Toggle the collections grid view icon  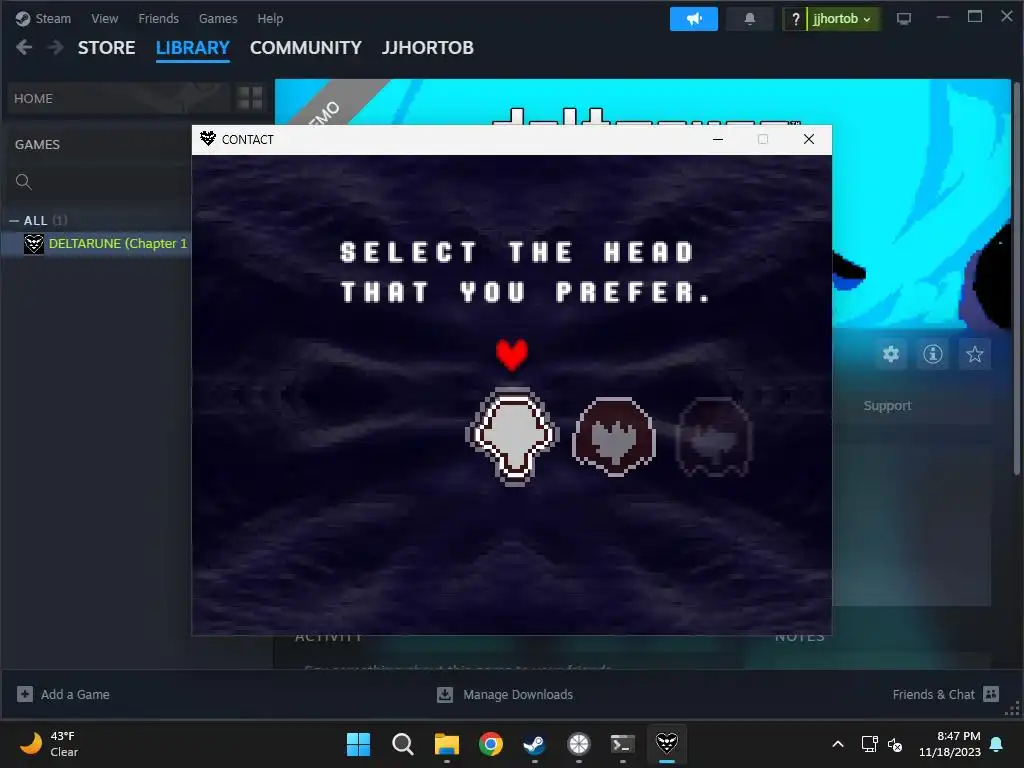tap(250, 99)
